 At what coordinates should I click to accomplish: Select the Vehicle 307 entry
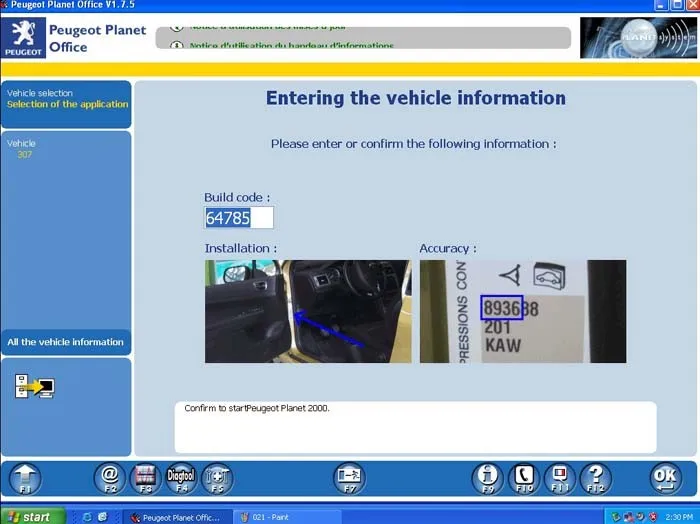21,149
